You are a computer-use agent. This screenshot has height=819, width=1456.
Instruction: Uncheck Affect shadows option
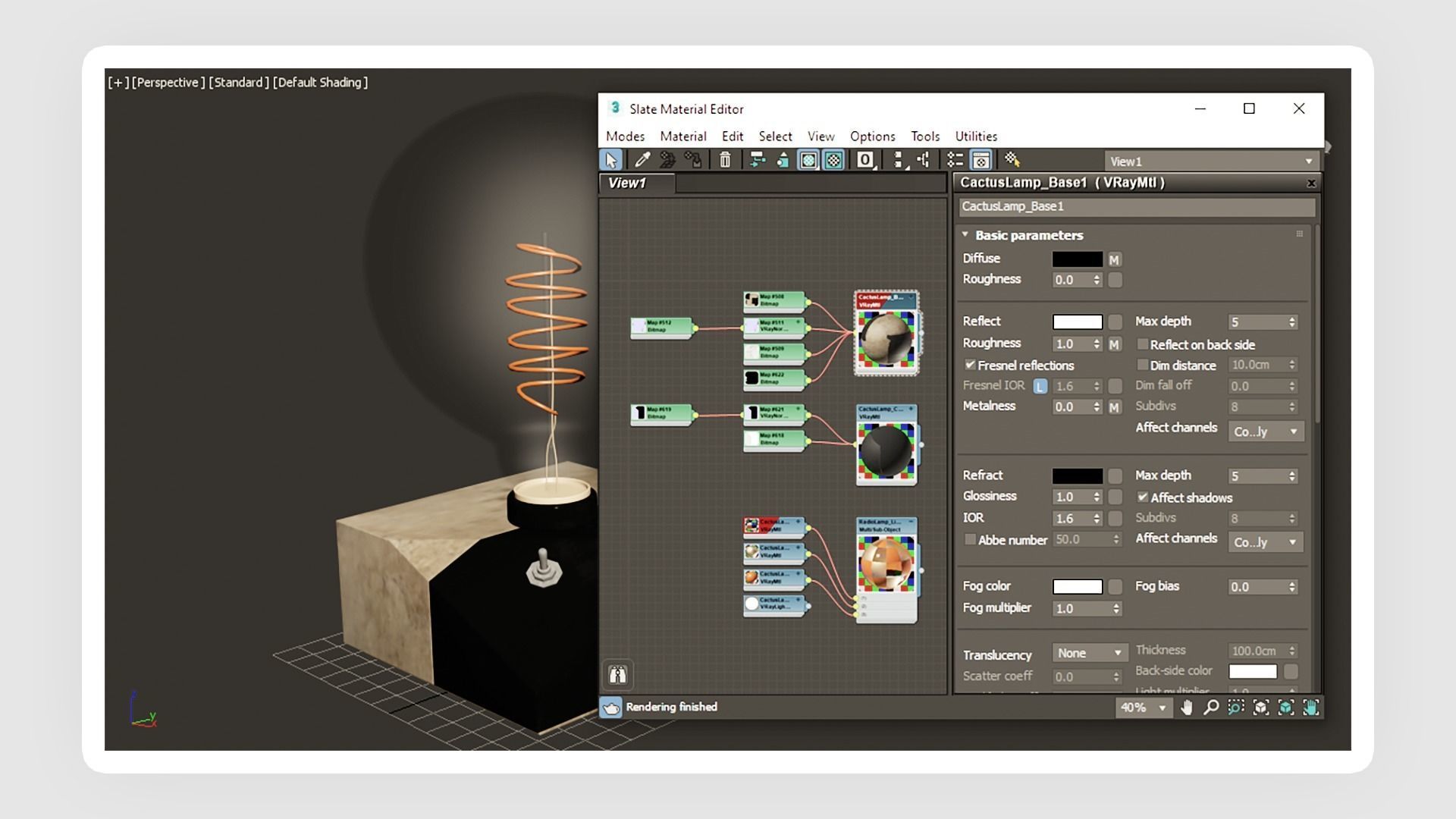pyautogui.click(x=1143, y=497)
